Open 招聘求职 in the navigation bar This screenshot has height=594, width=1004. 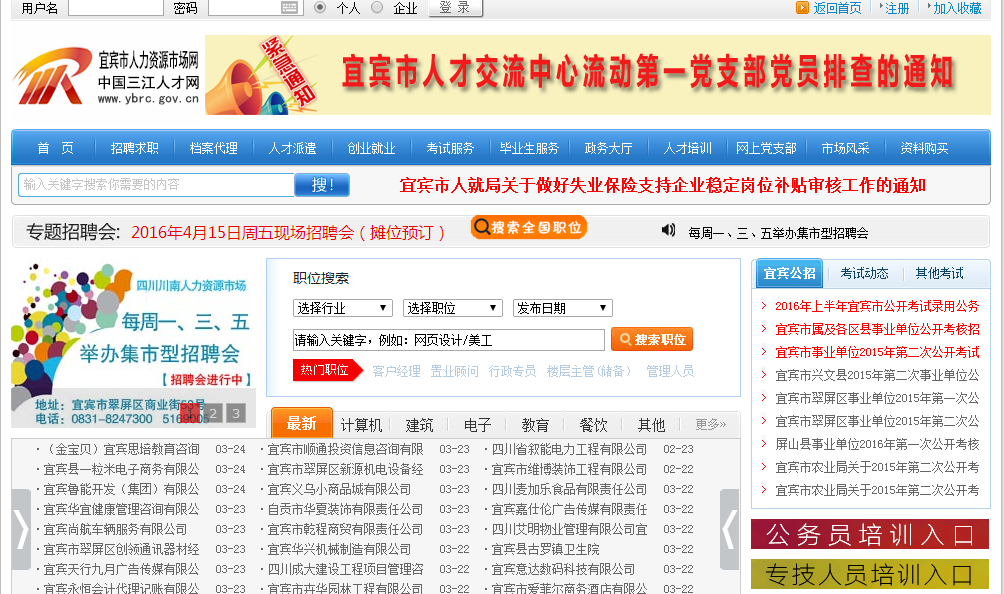point(134,148)
